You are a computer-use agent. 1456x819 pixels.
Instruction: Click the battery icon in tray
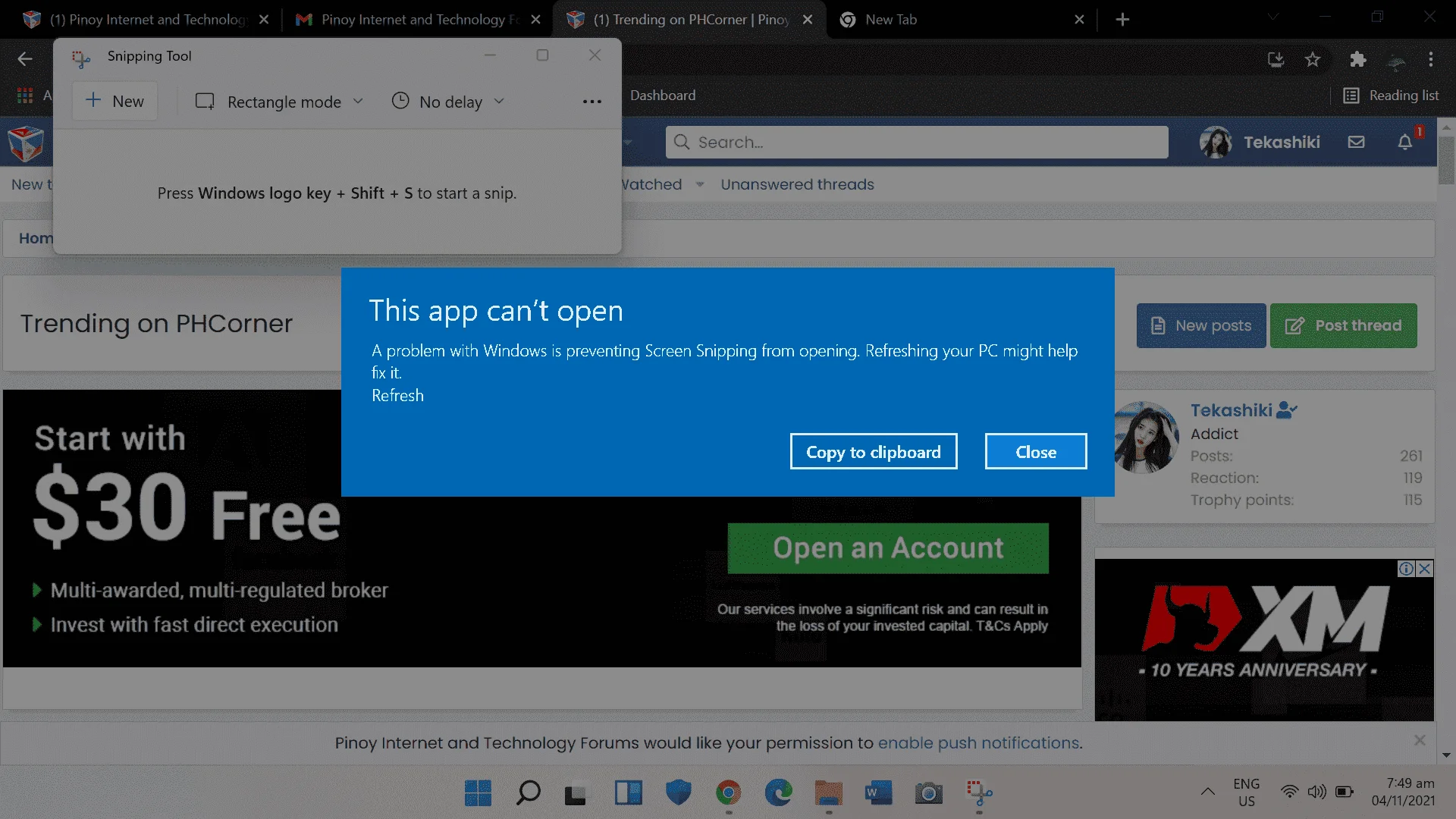pyautogui.click(x=1345, y=792)
